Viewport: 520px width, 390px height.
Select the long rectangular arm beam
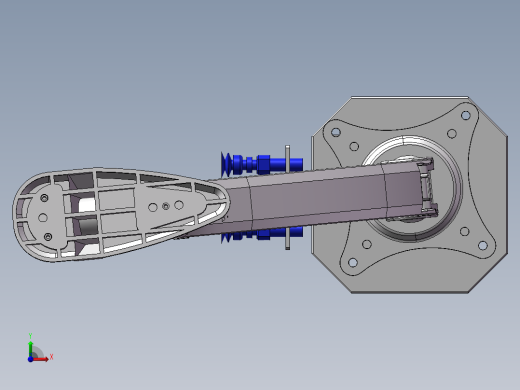tap(317, 197)
